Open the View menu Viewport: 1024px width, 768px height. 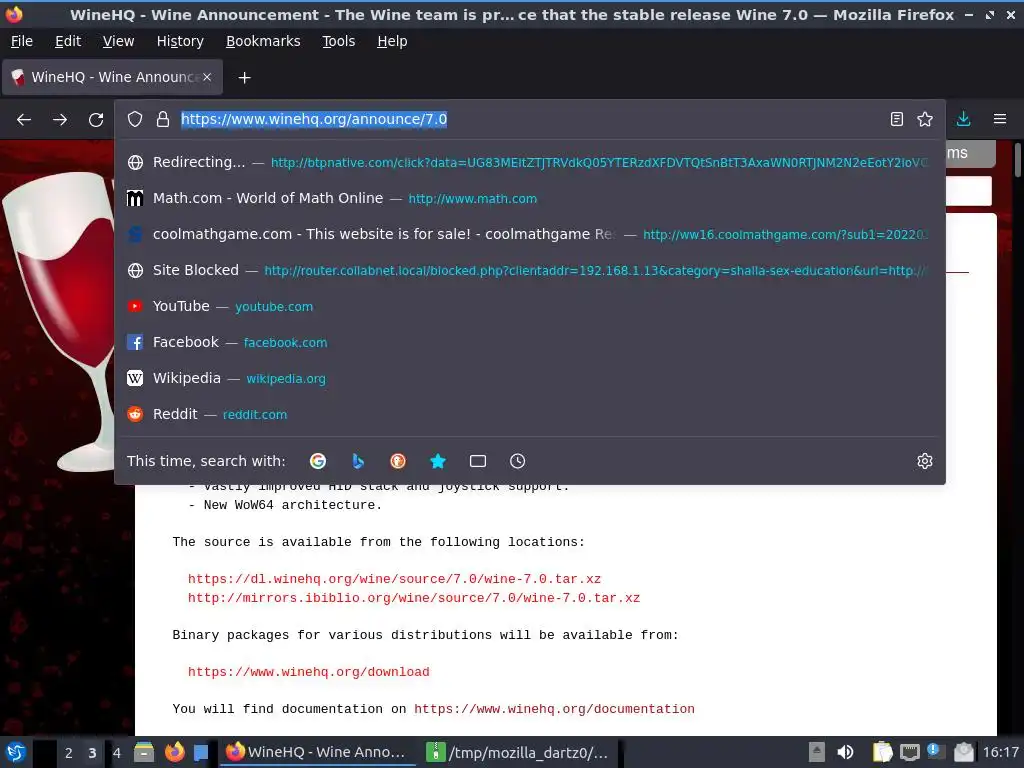pyautogui.click(x=118, y=41)
